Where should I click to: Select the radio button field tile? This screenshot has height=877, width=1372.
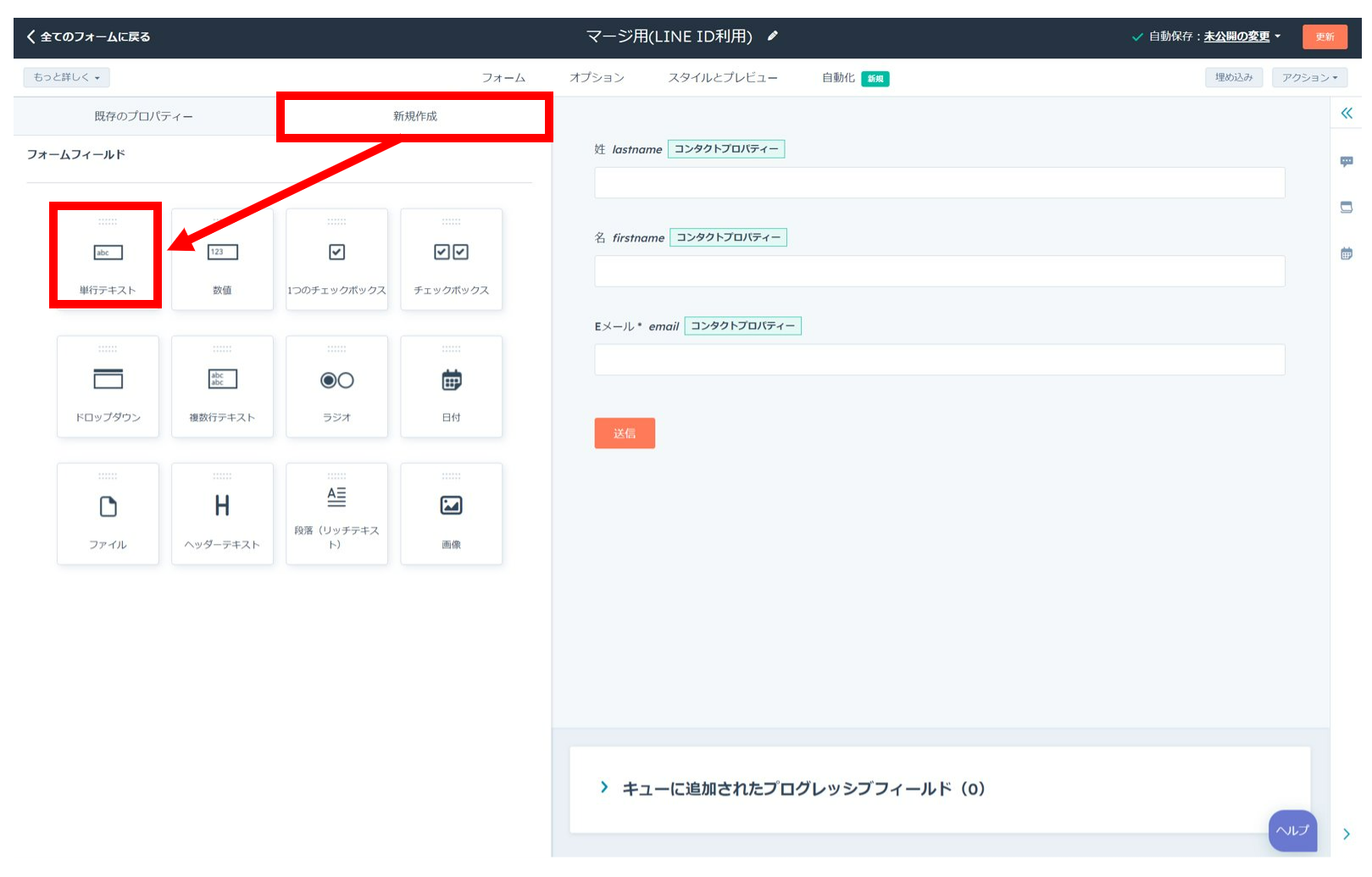336,386
